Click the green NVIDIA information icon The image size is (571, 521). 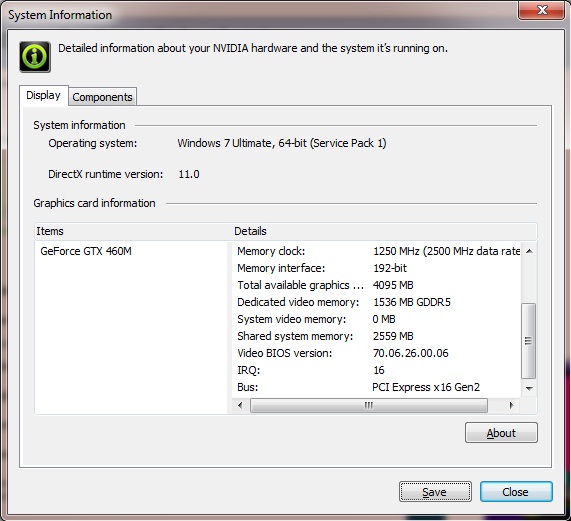coord(35,57)
